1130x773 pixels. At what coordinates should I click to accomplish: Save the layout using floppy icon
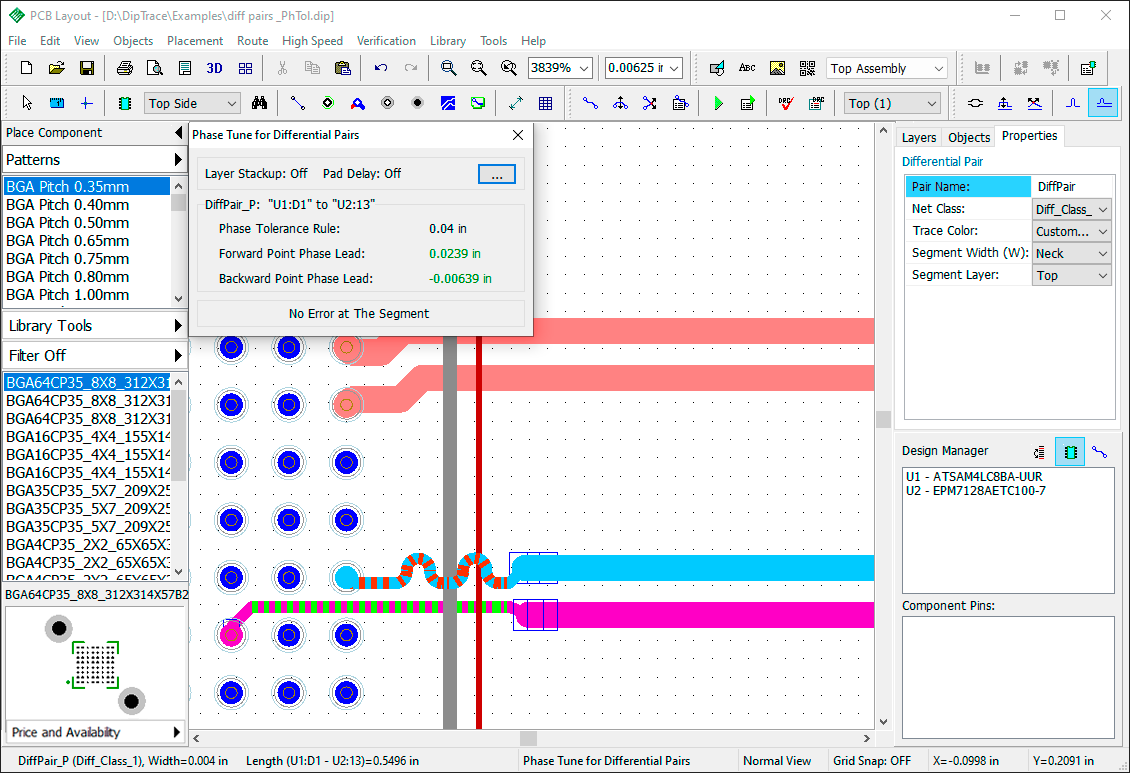(86, 68)
